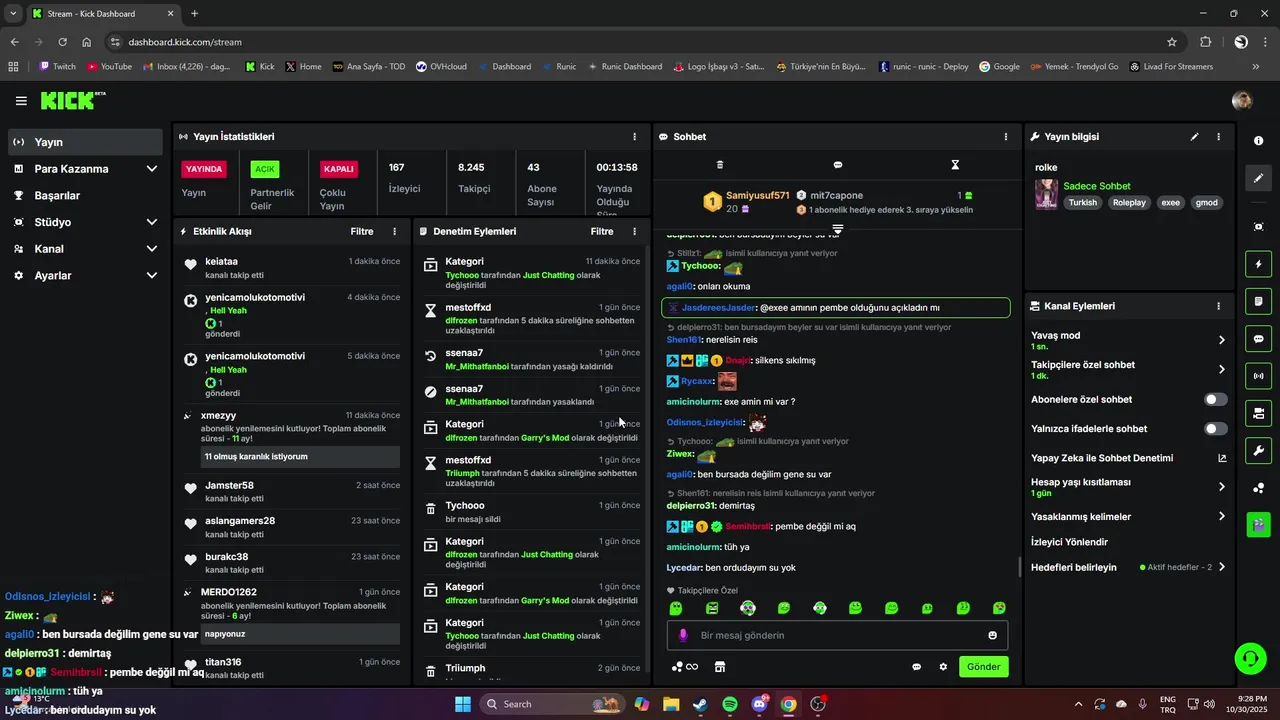Collapse the pinned gift leaderboard in chat
This screenshot has height=720, width=1280.
point(838,230)
